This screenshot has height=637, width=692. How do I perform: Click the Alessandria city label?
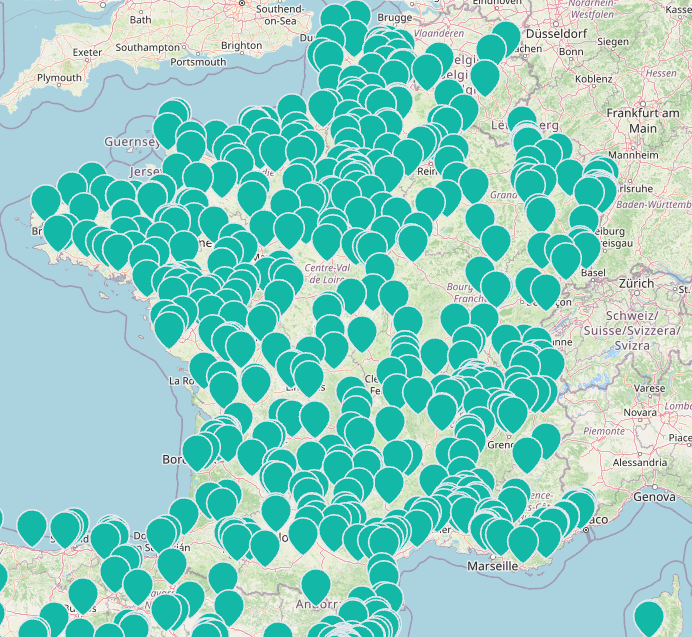point(639,463)
